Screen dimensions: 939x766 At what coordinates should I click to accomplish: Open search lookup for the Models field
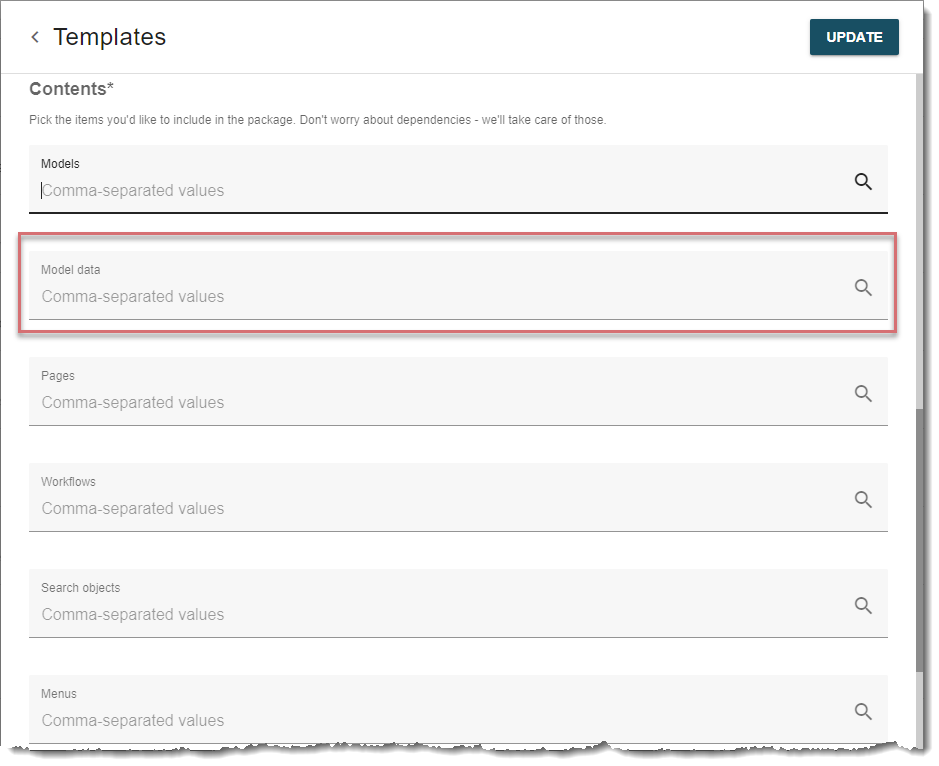pos(863,181)
